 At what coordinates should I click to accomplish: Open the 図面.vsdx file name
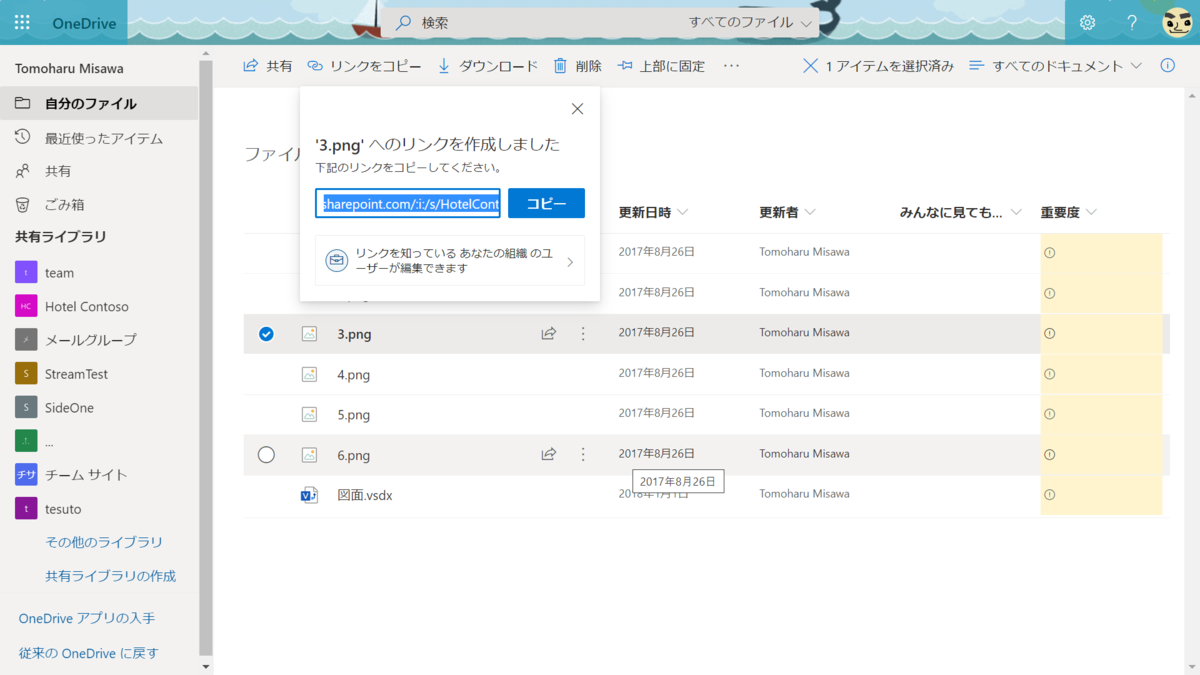(x=365, y=495)
